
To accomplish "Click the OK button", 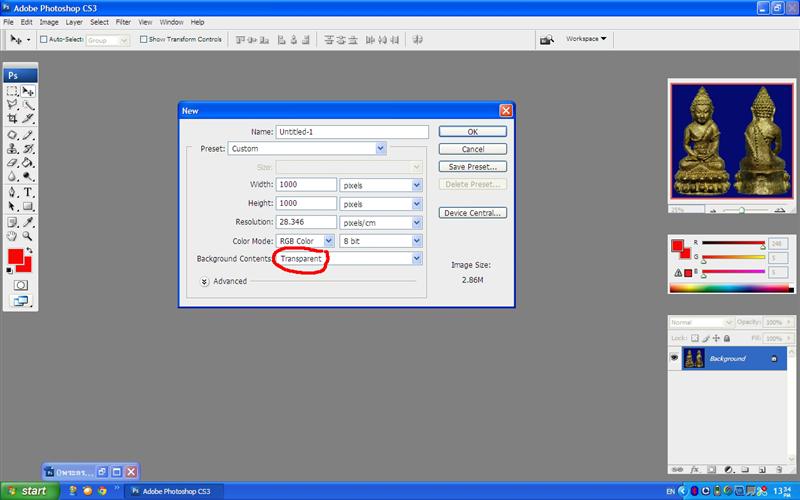I will coord(472,131).
